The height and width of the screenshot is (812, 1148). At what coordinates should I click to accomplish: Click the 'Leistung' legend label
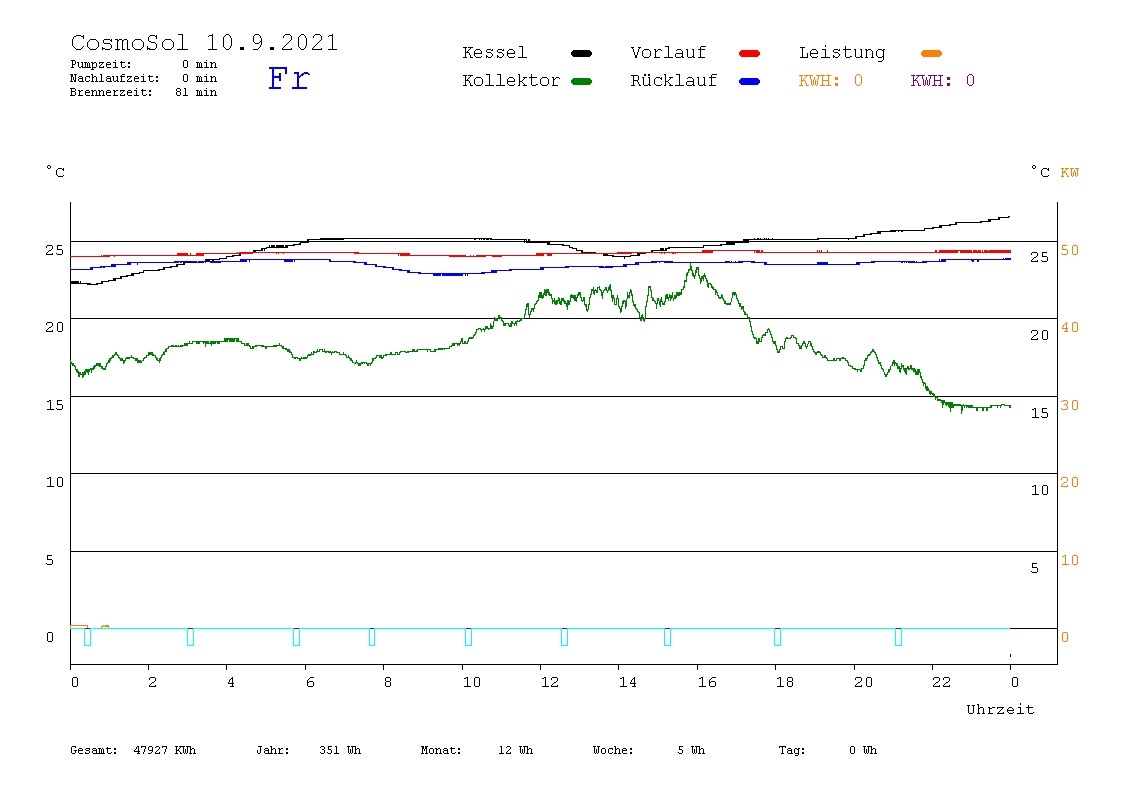pos(842,53)
